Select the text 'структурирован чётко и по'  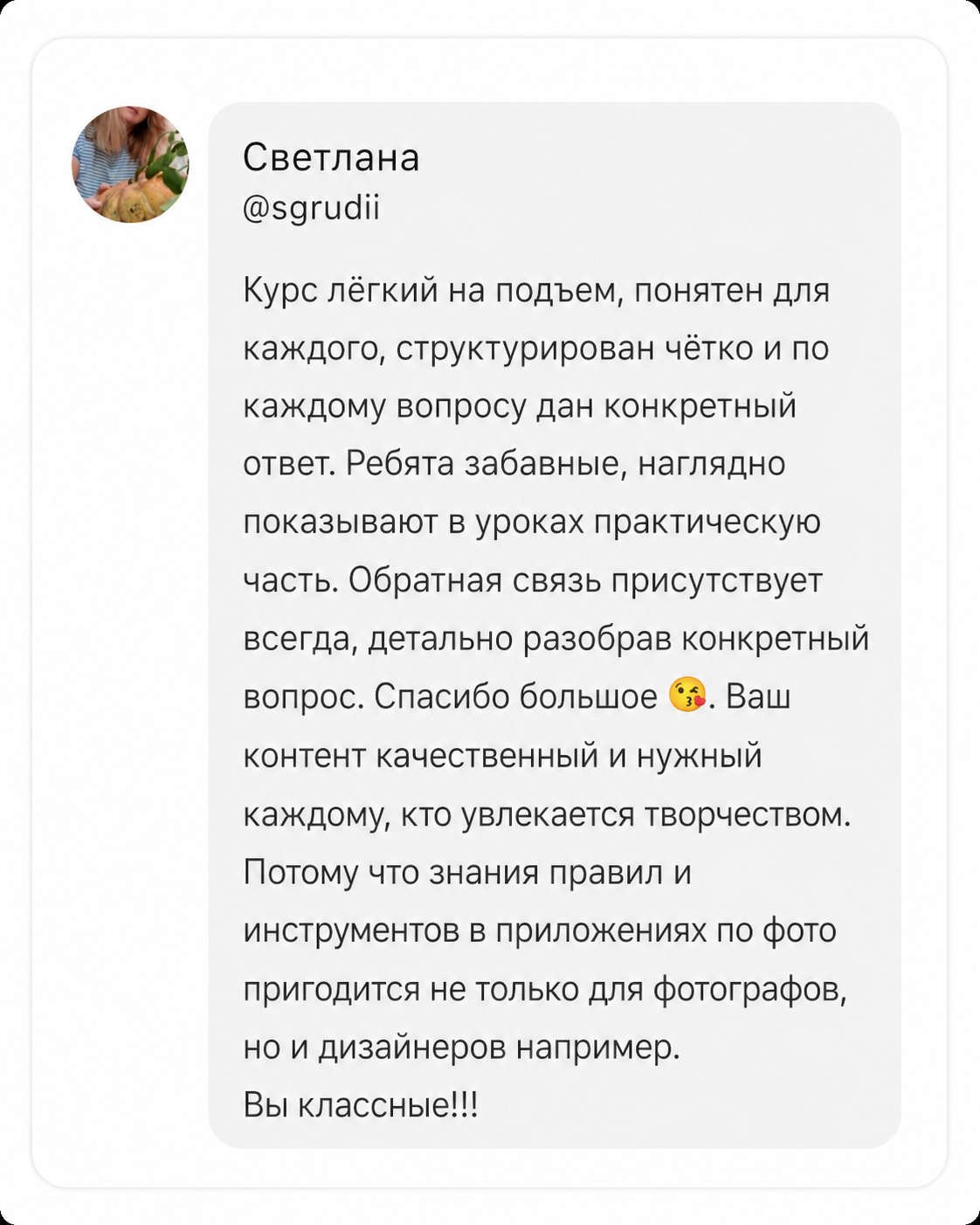pos(612,349)
